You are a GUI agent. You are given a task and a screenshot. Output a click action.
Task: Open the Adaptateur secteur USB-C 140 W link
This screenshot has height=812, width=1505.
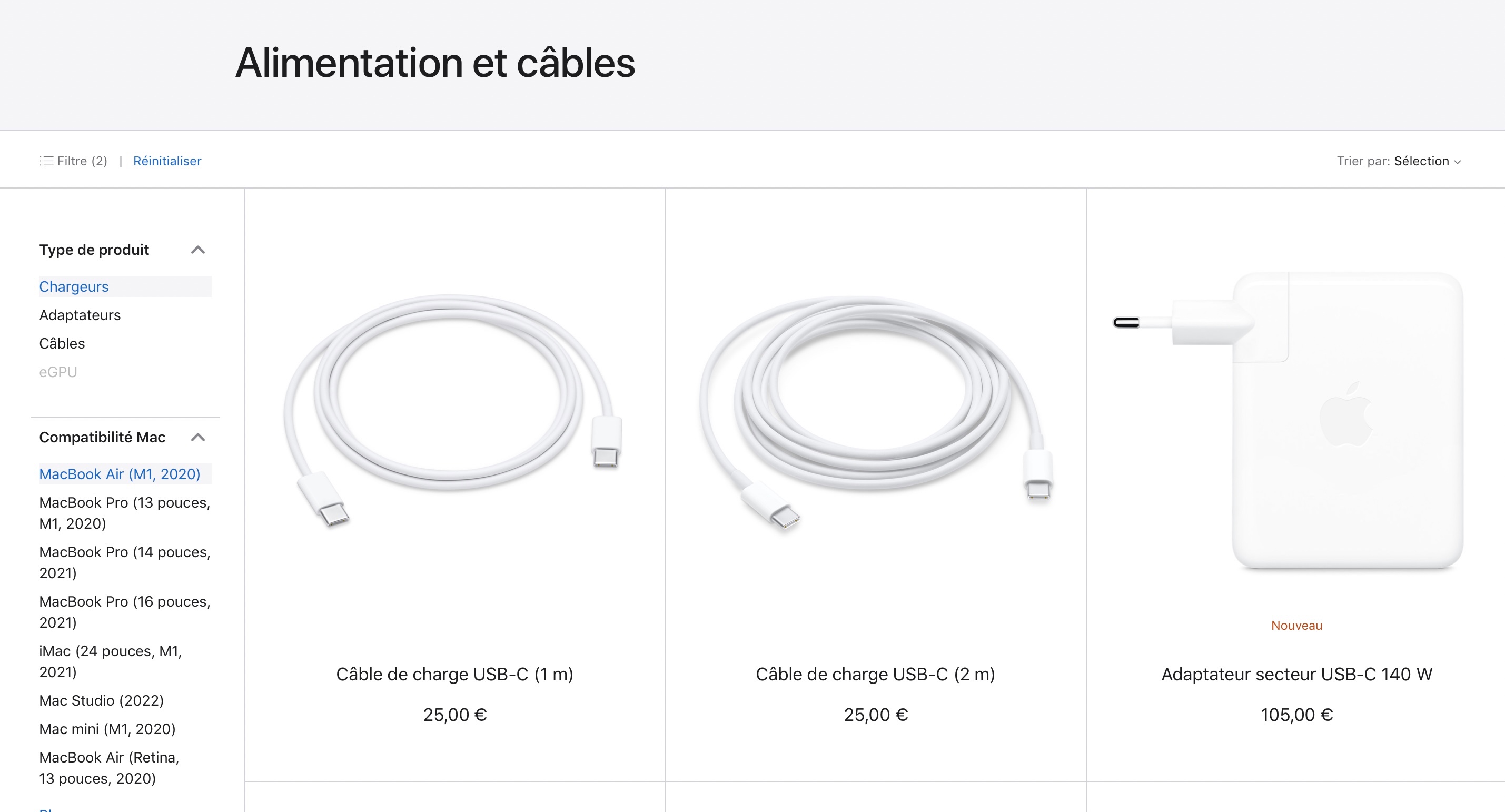[1296, 674]
